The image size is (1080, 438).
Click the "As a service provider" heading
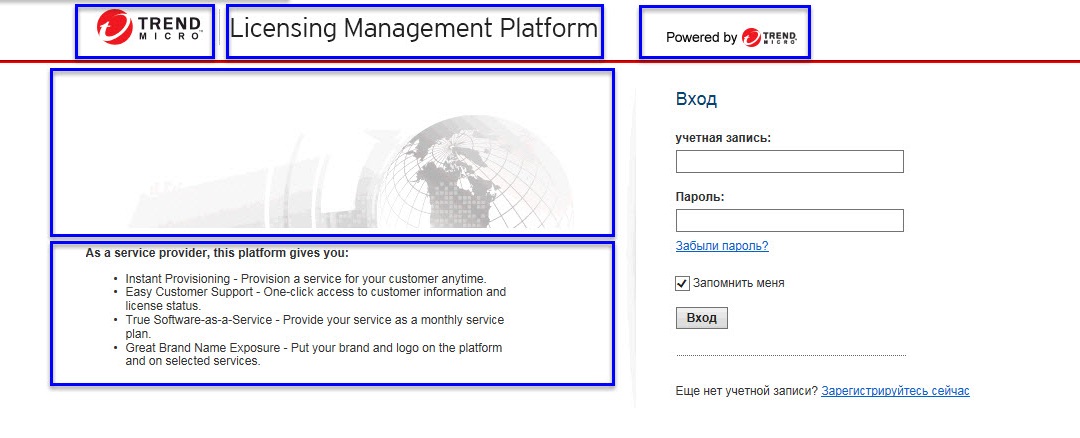coord(217,253)
